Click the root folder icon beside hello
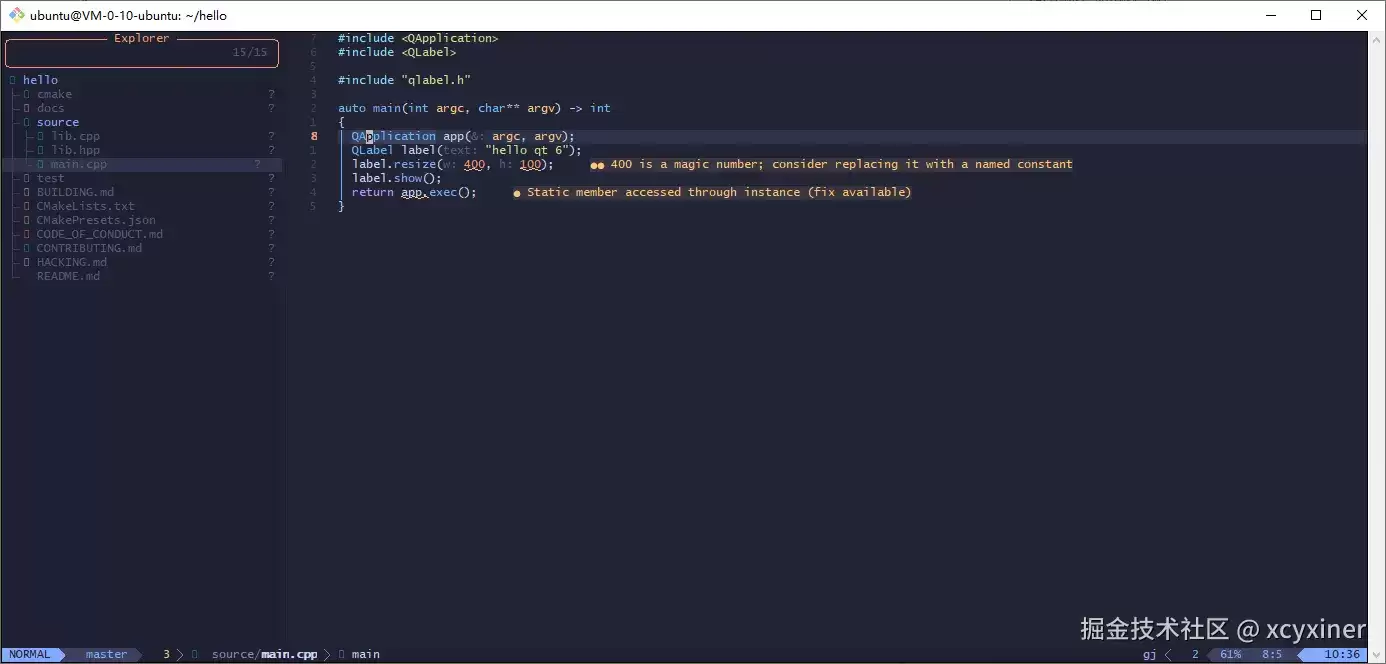Image resolution: width=1386 pixels, height=664 pixels. pos(13,80)
